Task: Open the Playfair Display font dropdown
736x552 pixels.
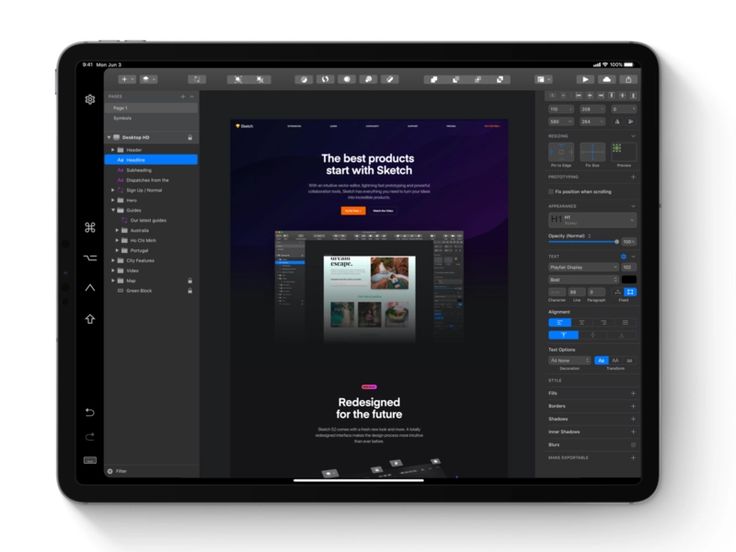Action: pos(583,268)
